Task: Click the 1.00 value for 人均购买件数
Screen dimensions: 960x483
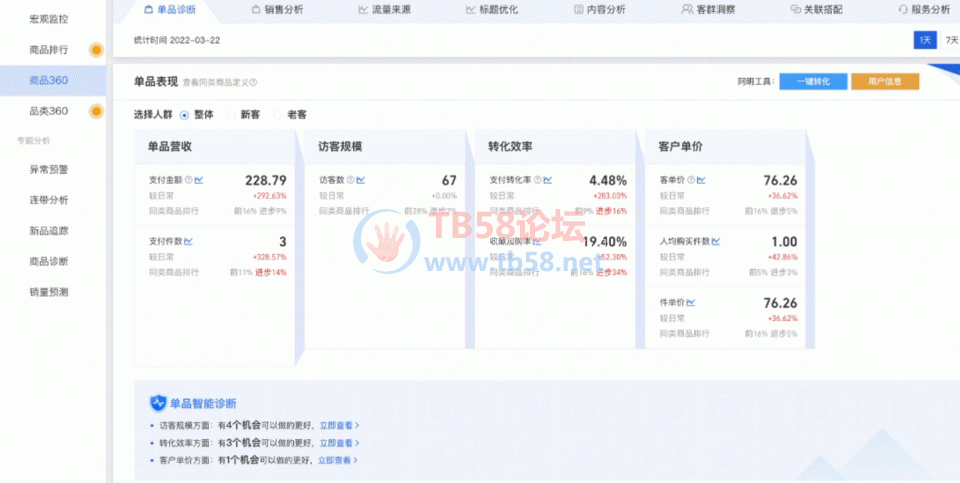Action: pyautogui.click(x=784, y=241)
